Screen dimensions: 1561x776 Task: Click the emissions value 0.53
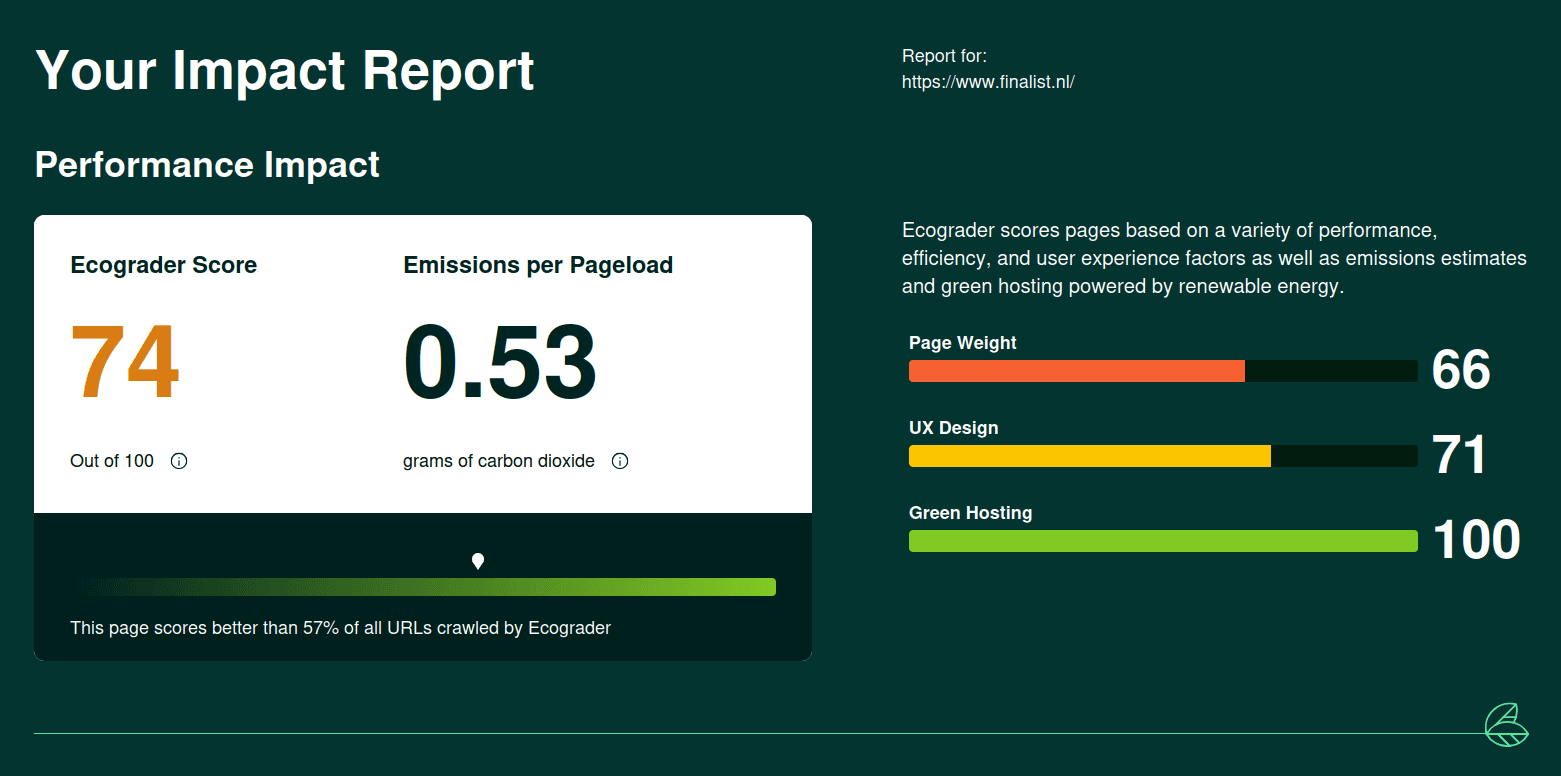tap(499, 363)
